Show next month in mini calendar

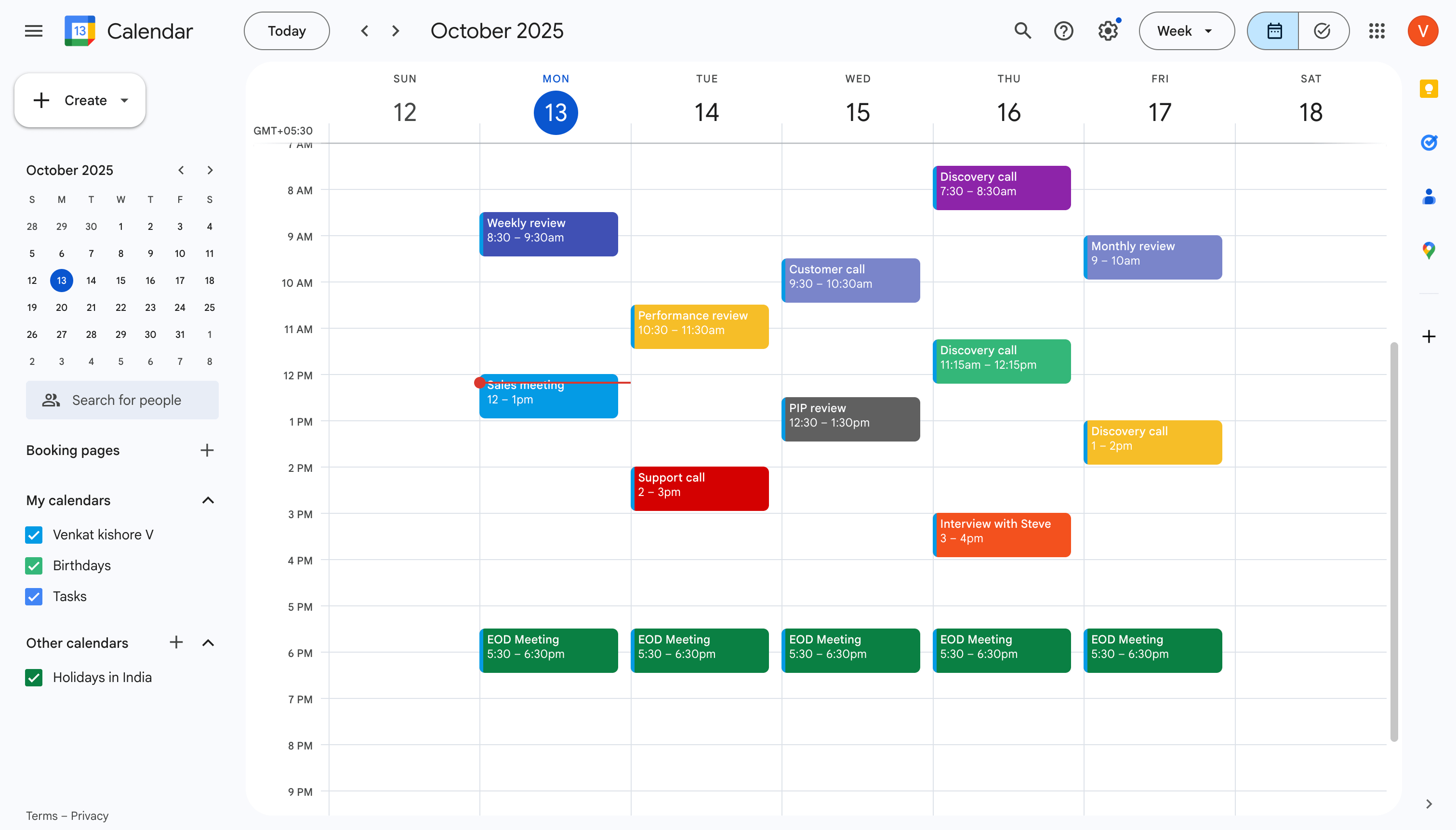[210, 170]
